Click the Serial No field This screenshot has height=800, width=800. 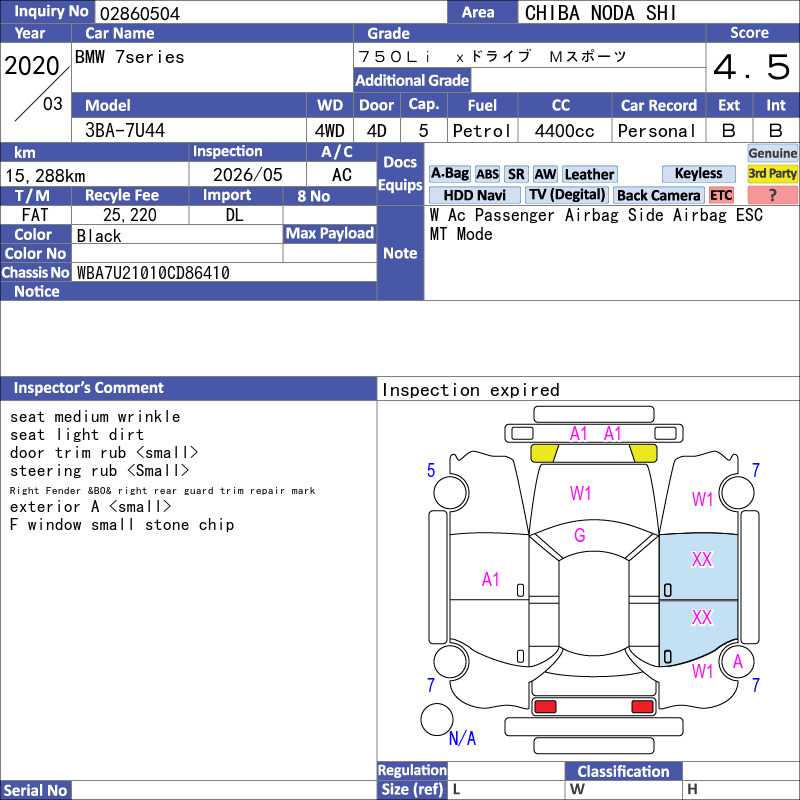(x=223, y=790)
